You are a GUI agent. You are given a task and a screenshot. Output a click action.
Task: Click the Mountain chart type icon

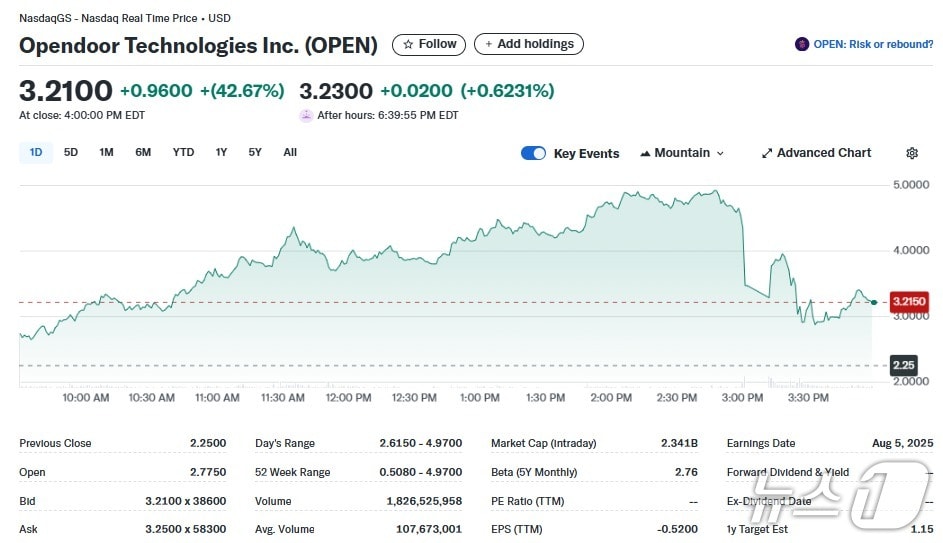tap(644, 153)
